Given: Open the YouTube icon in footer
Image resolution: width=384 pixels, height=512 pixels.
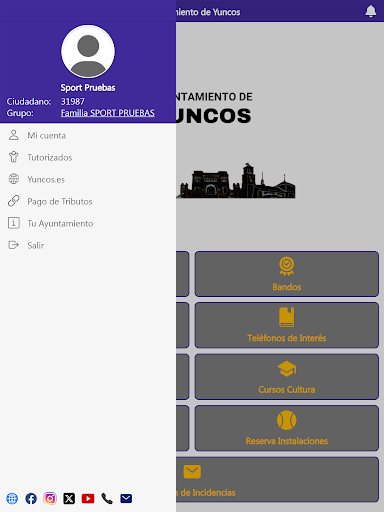Looking at the screenshot, I should pos(88,499).
